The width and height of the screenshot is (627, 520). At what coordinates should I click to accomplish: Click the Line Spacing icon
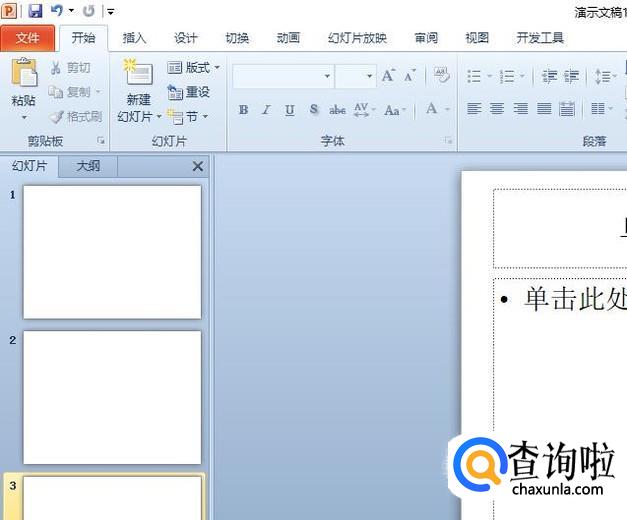[x=602, y=76]
